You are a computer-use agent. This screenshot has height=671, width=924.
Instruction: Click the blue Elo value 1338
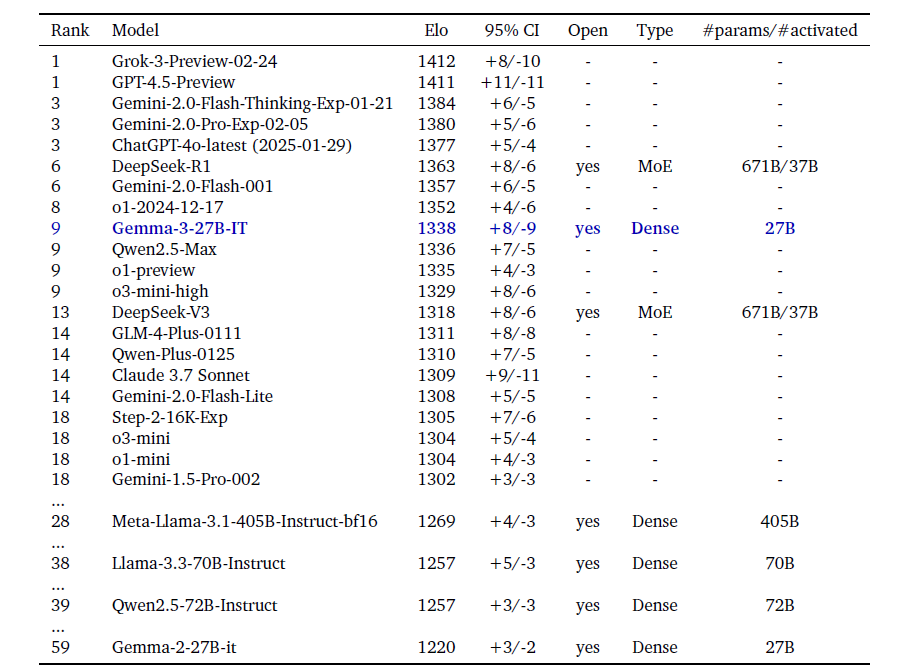[x=437, y=229]
